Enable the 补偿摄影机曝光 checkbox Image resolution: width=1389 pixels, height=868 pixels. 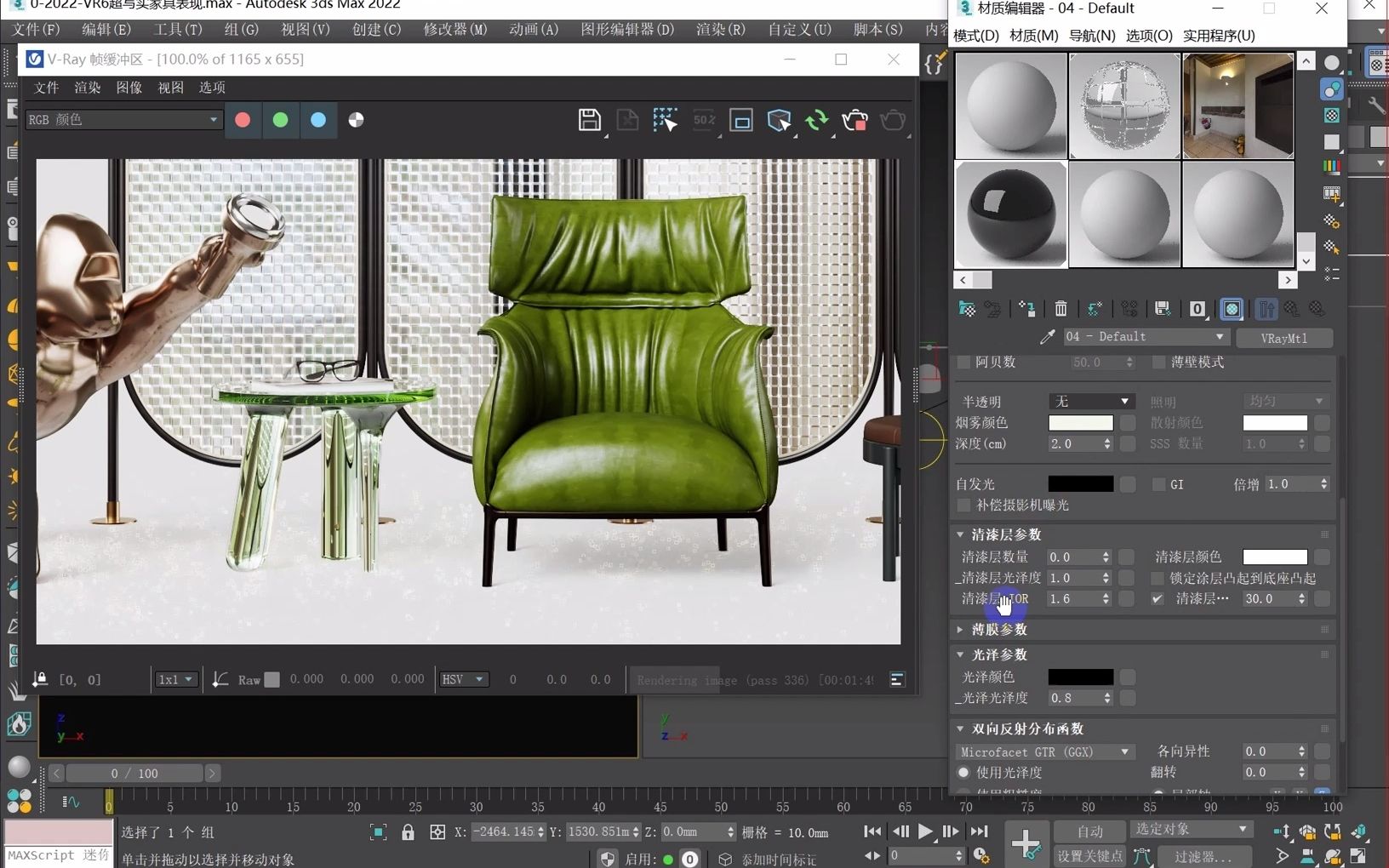[x=963, y=505]
